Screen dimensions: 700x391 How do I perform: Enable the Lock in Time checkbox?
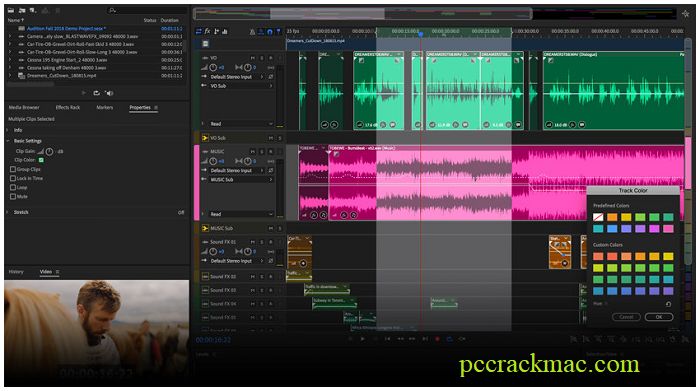(x=13, y=178)
